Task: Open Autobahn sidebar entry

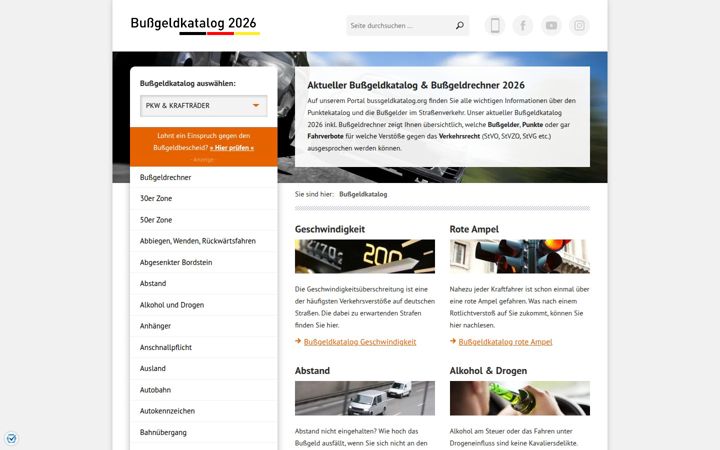Action: click(204, 390)
